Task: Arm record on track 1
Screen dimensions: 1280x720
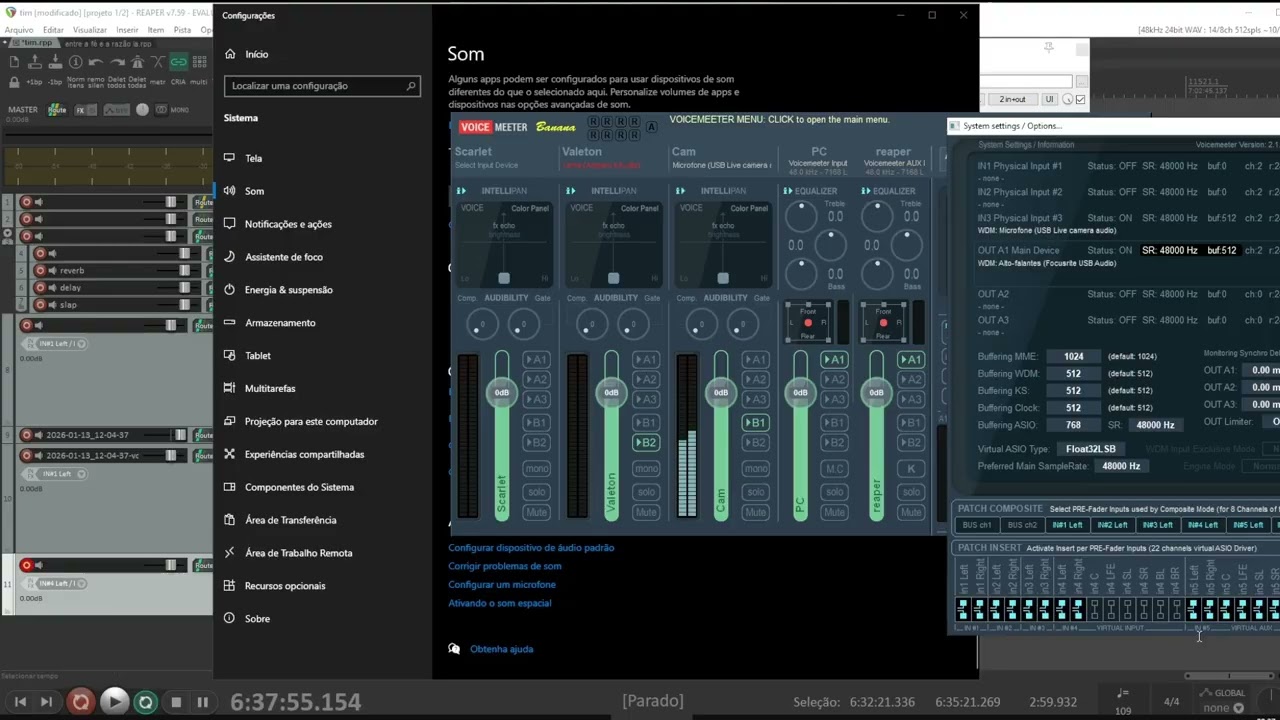Action: pyautogui.click(x=27, y=202)
